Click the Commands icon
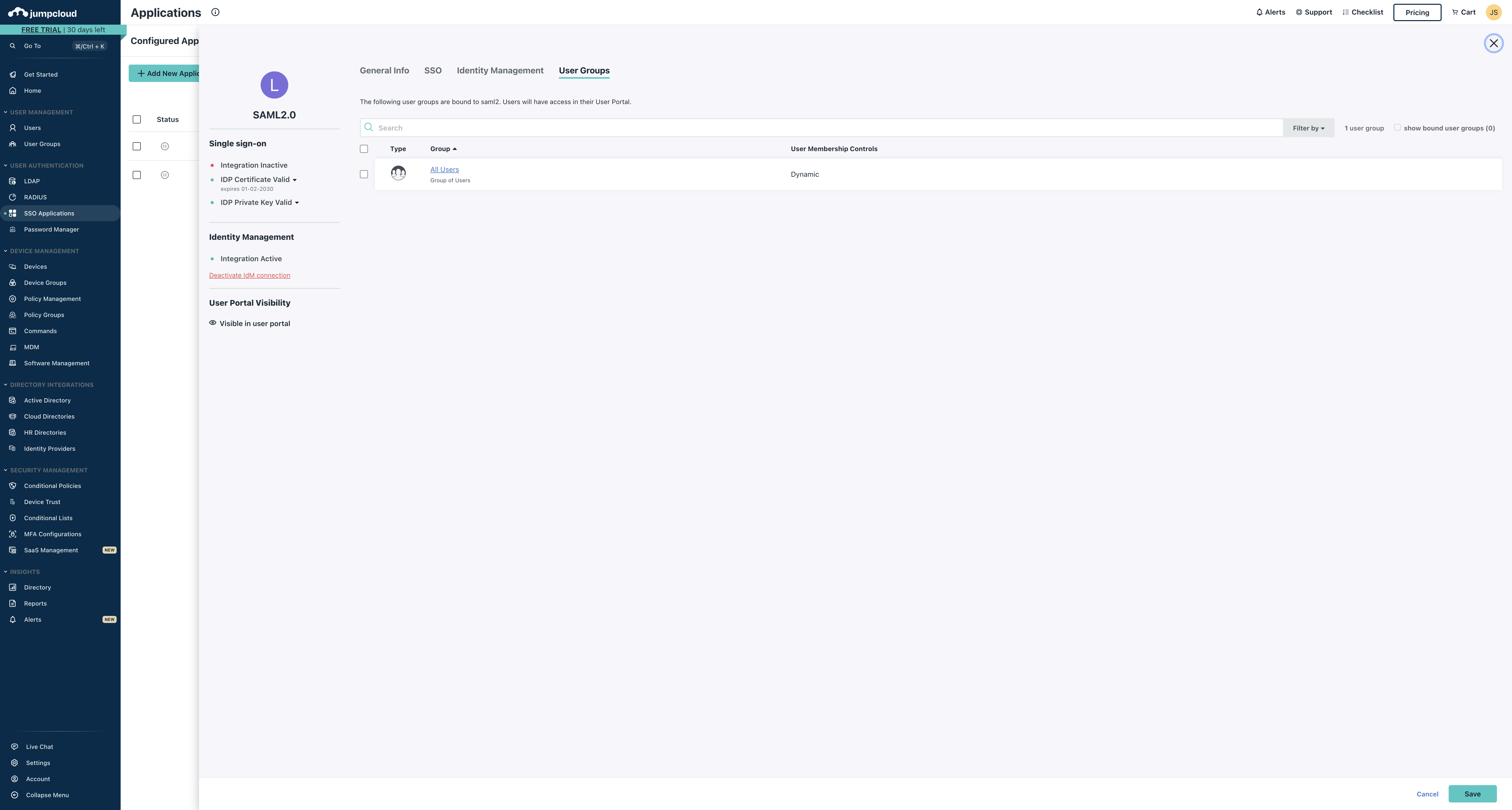 (12, 331)
